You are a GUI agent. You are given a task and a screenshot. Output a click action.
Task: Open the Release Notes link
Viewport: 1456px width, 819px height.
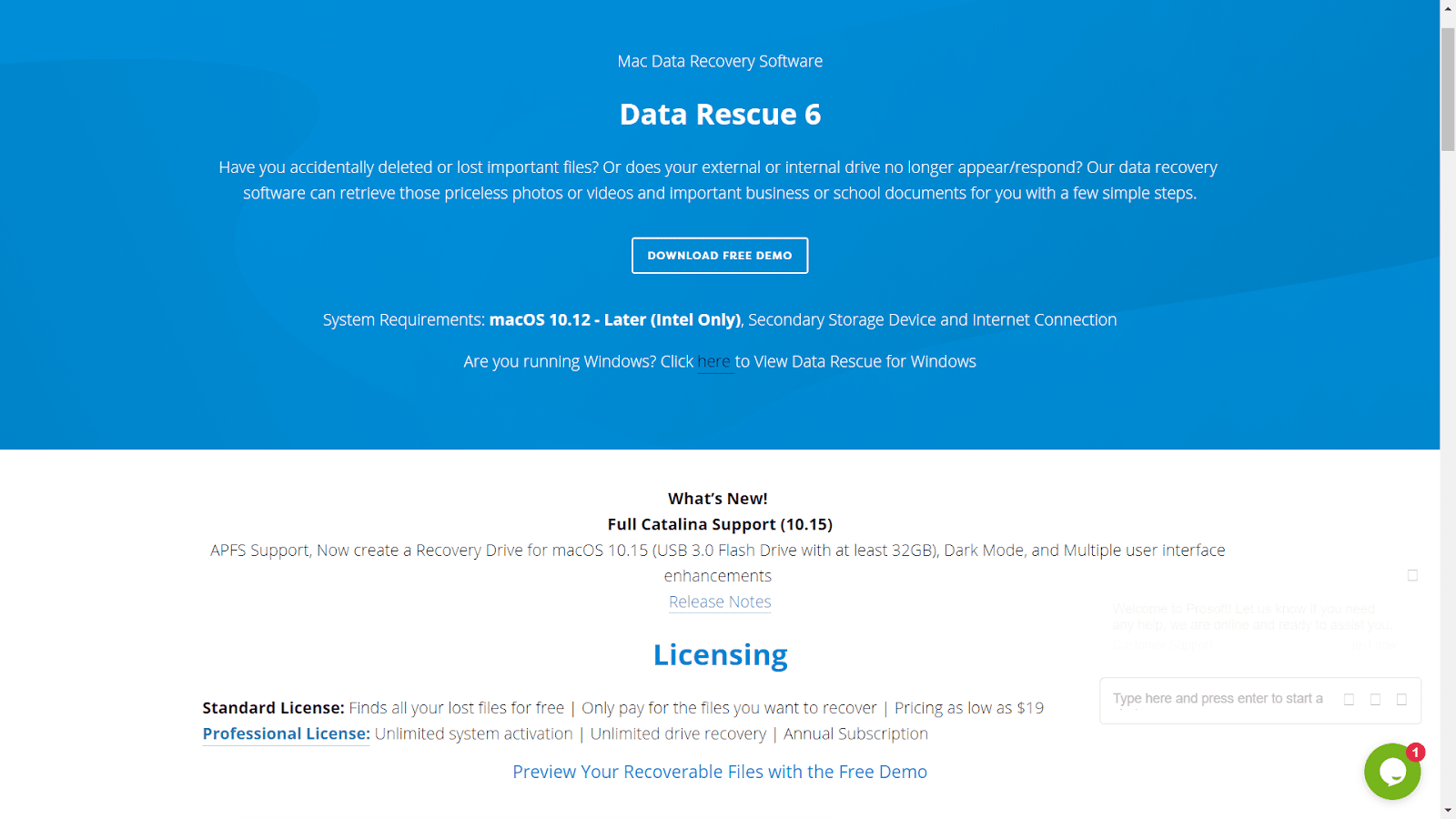tap(720, 602)
